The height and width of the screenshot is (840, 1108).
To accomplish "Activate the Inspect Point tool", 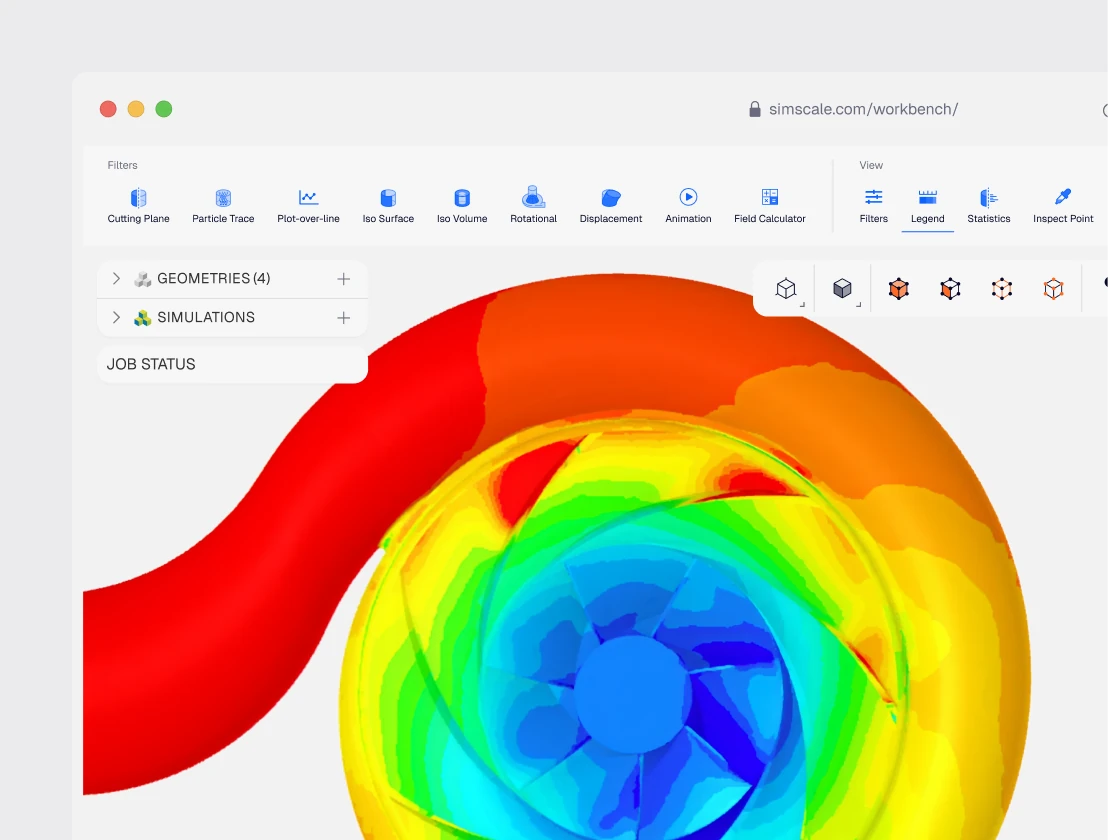I will coord(1063,206).
